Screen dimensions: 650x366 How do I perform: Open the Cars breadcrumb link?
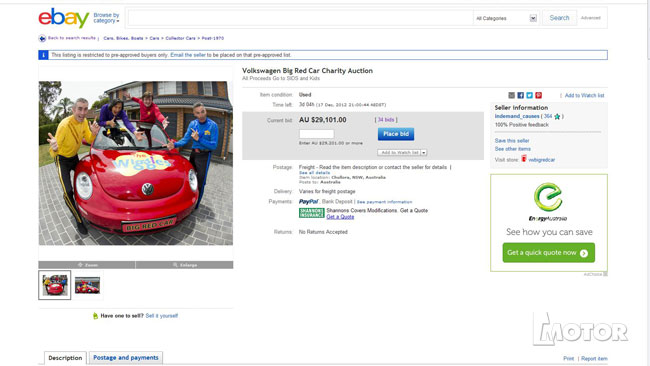(x=154, y=38)
